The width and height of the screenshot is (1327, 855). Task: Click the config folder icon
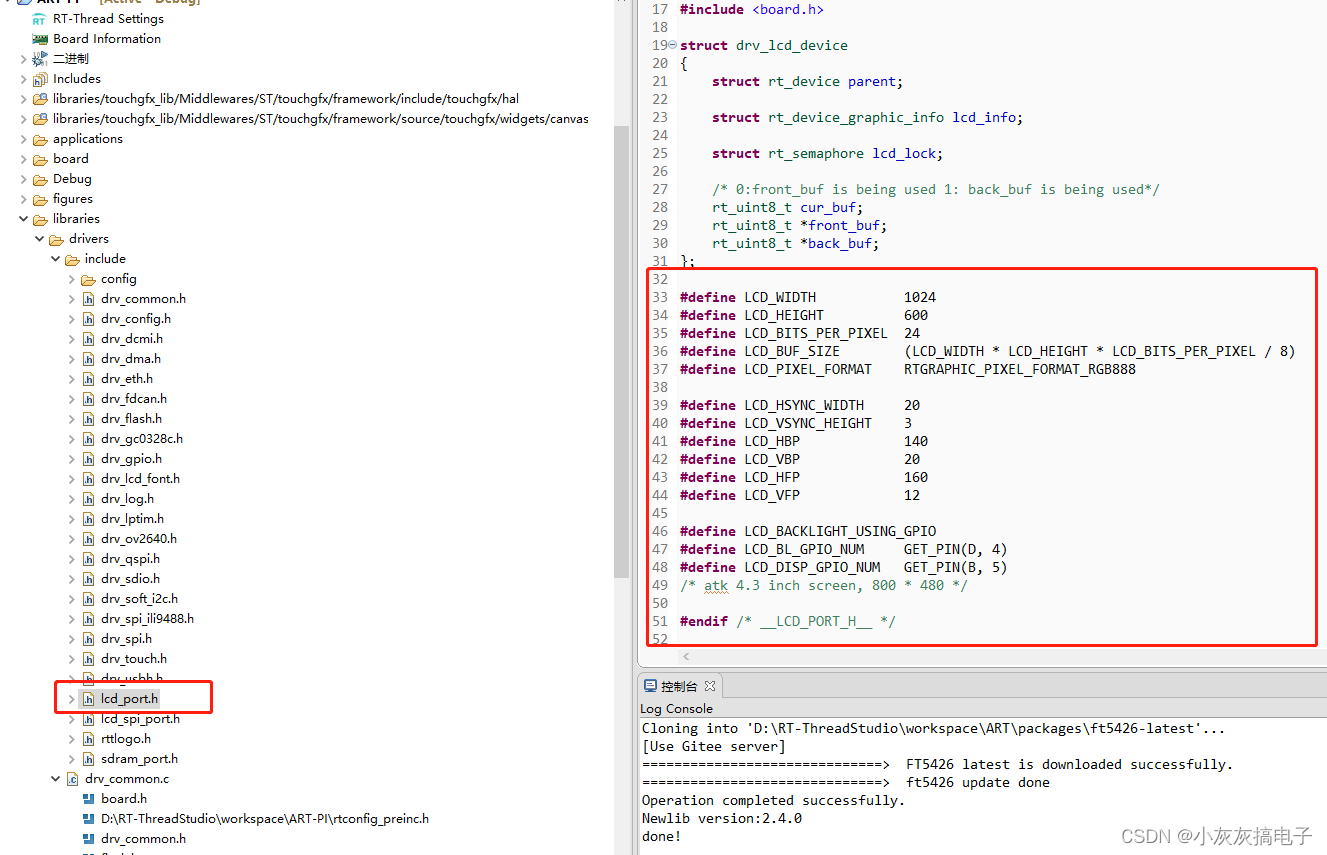(88, 279)
